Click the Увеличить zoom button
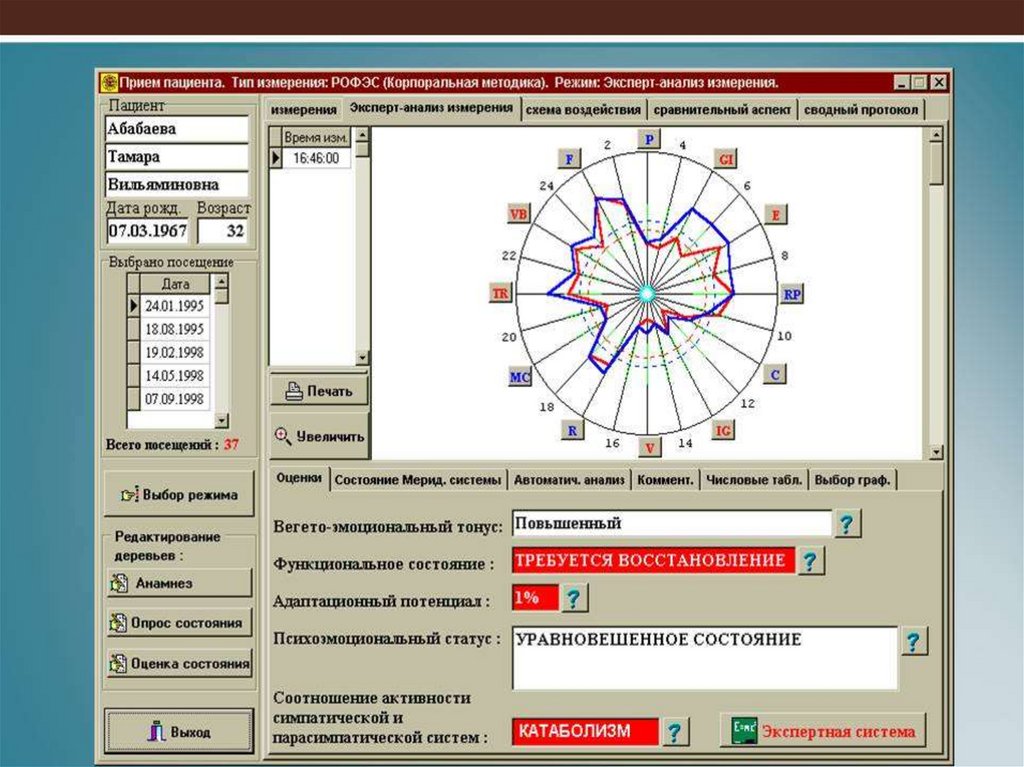The image size is (1024, 767). (x=319, y=436)
